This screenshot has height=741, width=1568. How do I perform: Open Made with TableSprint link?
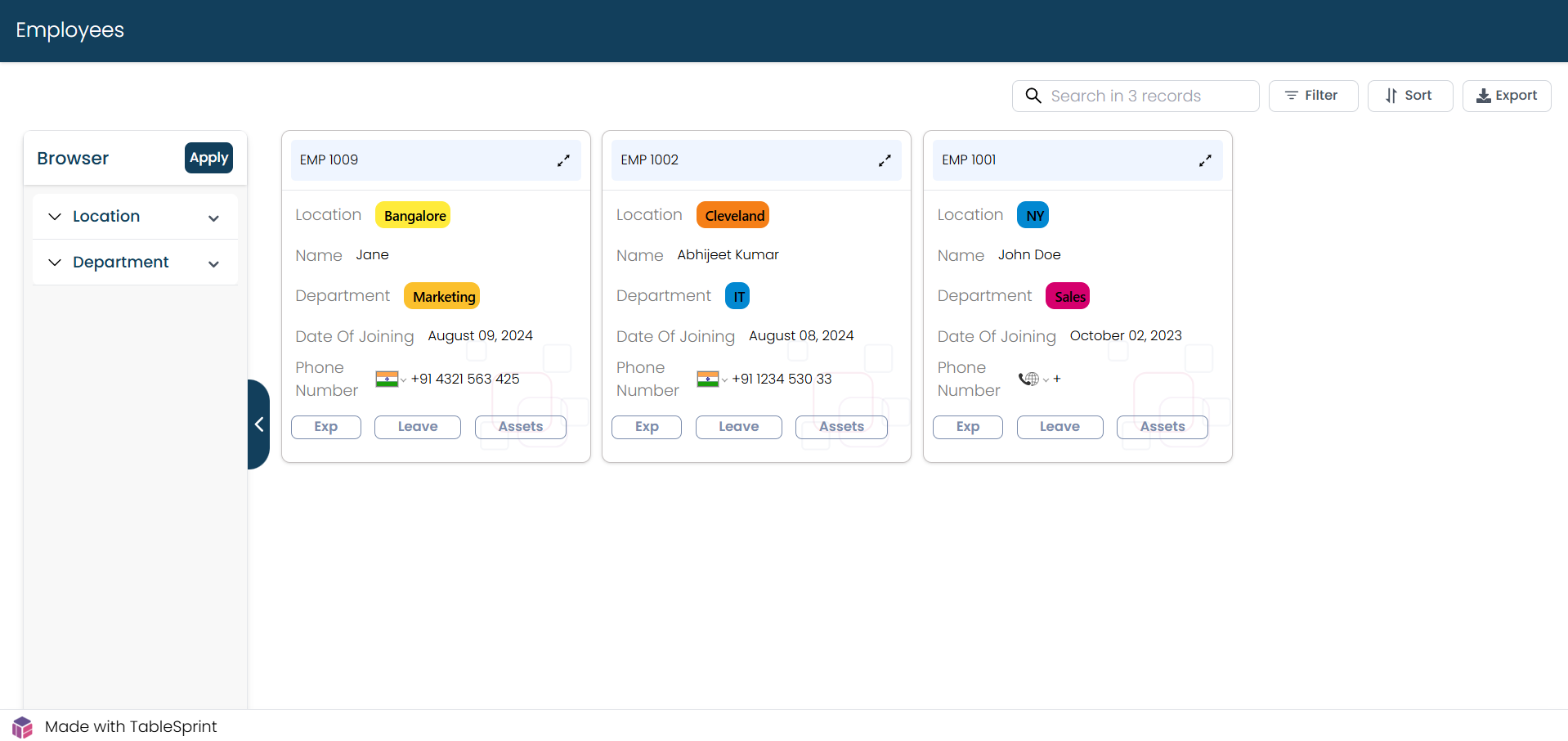[131, 727]
